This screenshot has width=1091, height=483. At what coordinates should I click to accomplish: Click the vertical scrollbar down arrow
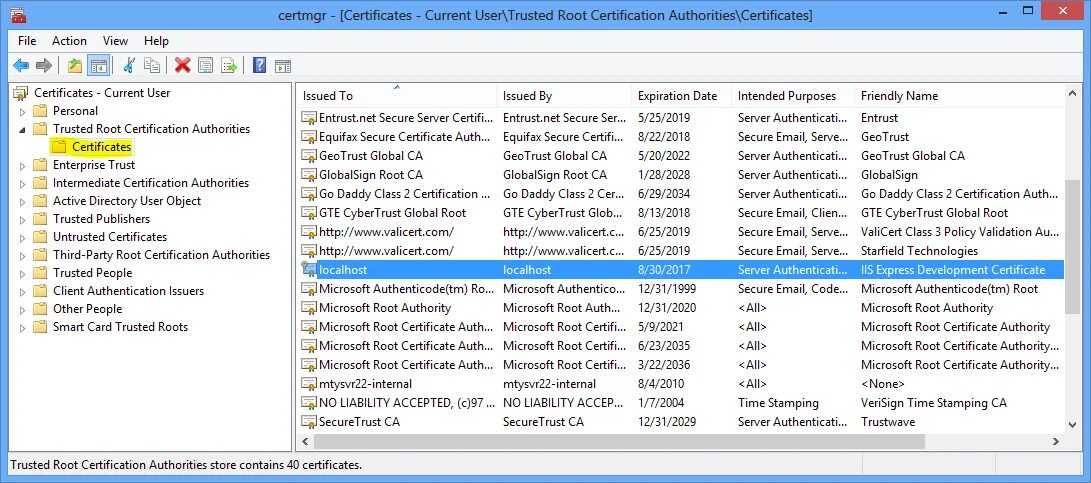tap(1072, 424)
